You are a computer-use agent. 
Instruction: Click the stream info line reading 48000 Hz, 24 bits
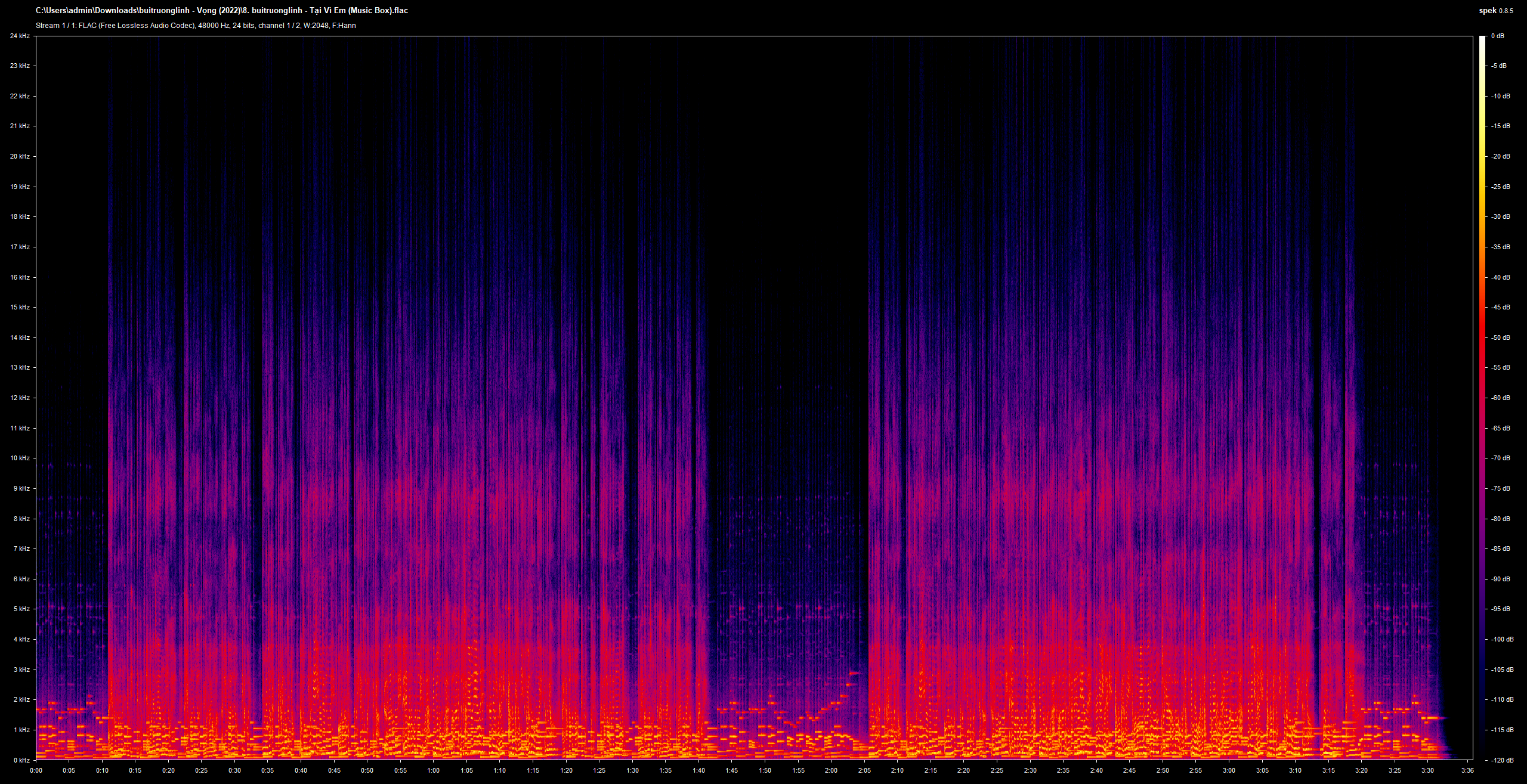(196, 26)
